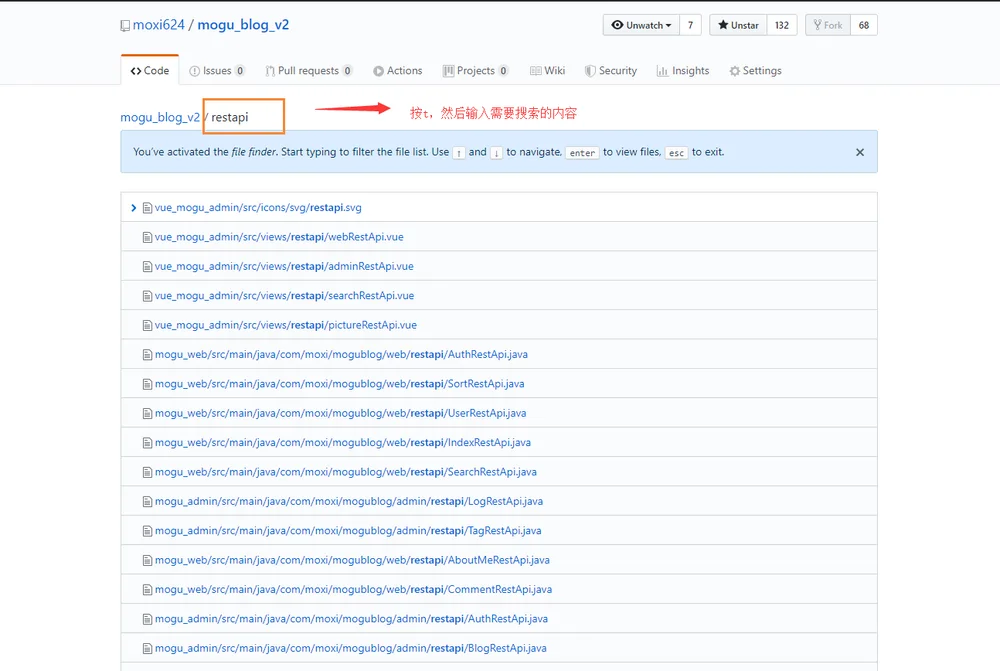Image resolution: width=1000 pixels, height=671 pixels.
Task: Click the file icon of admin AuthRestApi.java
Action: point(147,619)
